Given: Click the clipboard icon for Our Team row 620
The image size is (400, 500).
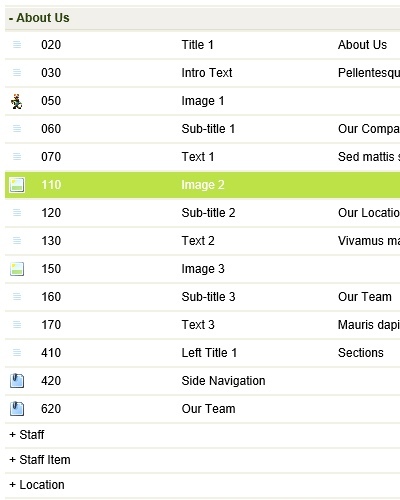Looking at the screenshot, I should click(x=17, y=409).
